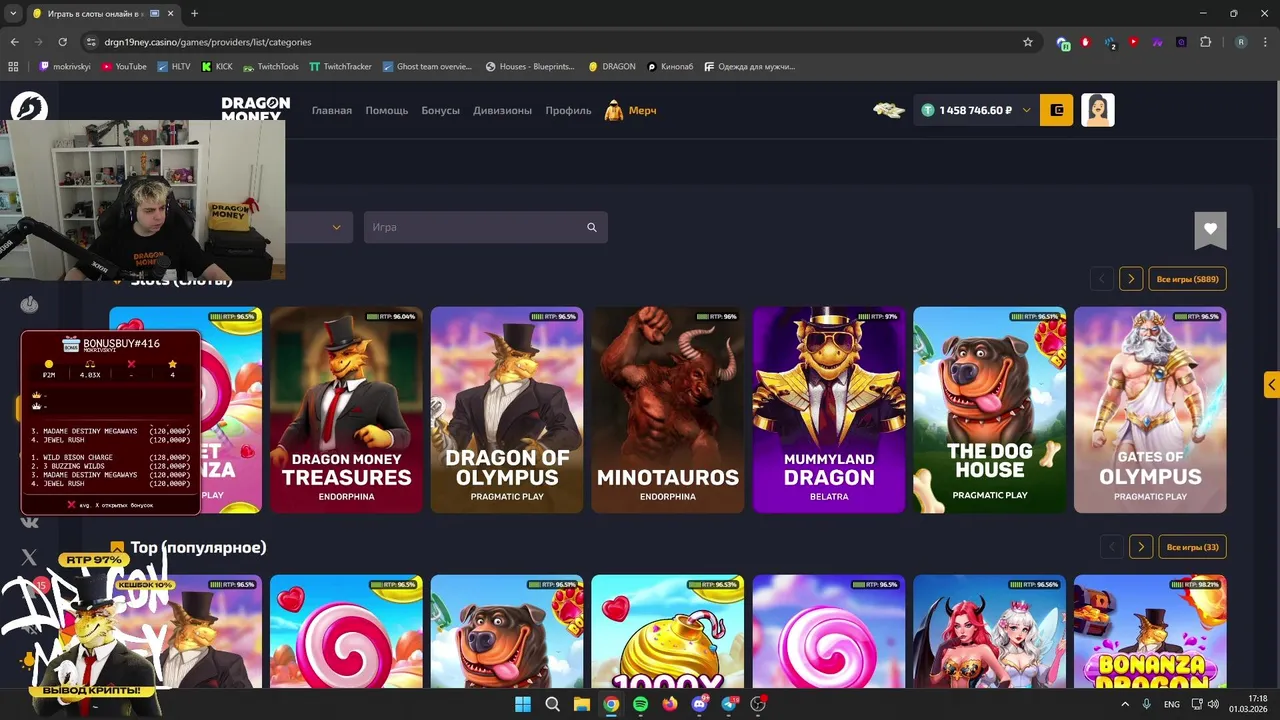Open favorites bookmark ribbon icon
The image size is (1280, 720).
click(1210, 230)
